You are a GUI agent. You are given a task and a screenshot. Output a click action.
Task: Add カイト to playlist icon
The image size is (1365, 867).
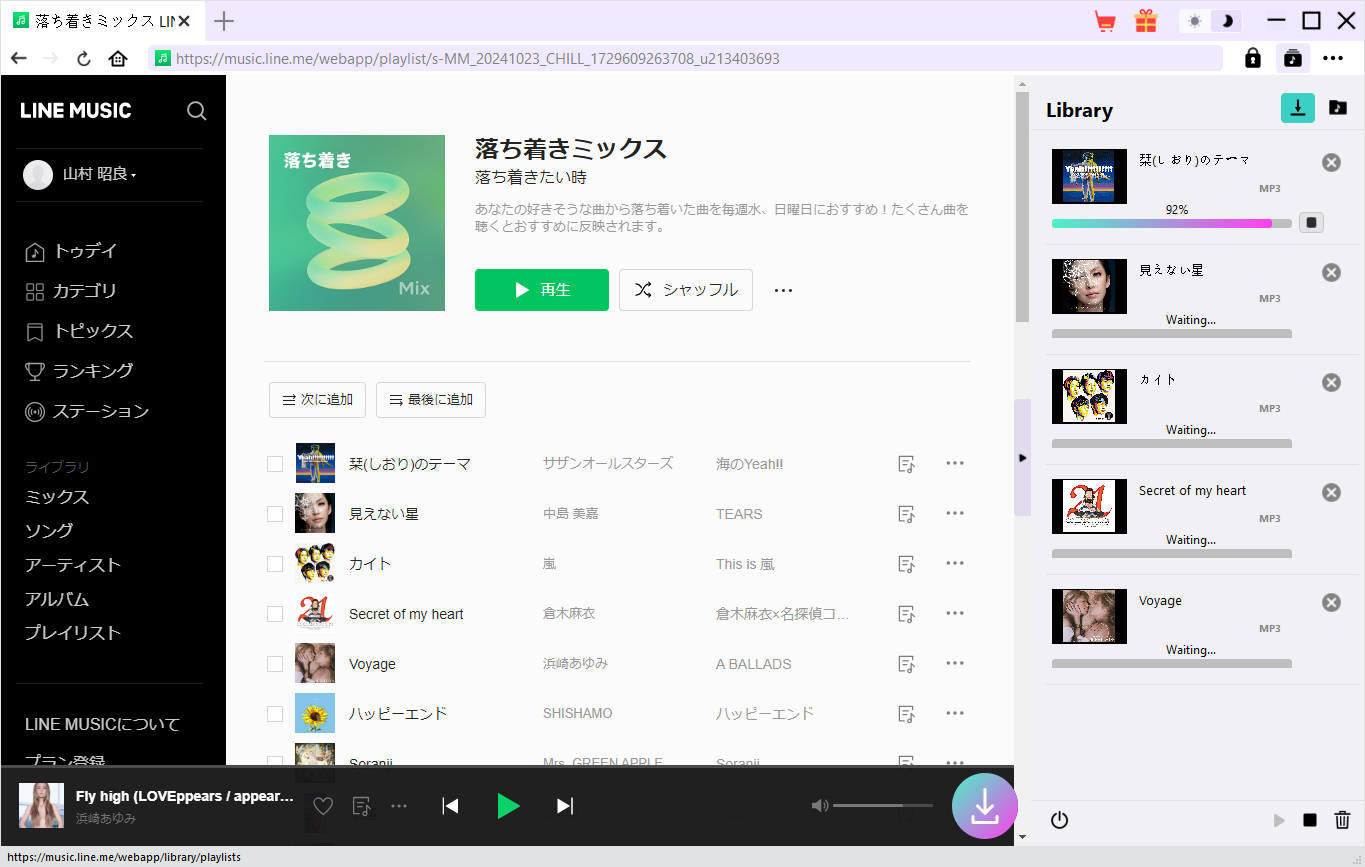coord(907,564)
